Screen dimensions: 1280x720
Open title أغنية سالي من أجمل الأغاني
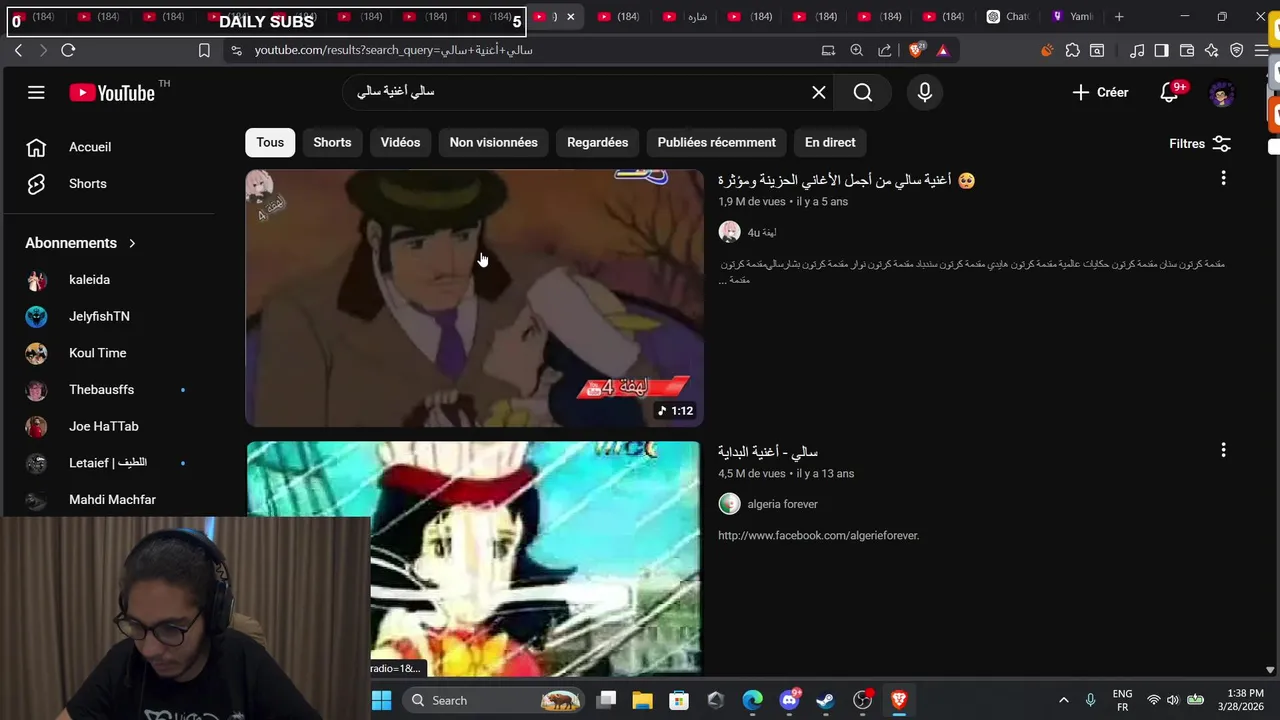pos(846,180)
